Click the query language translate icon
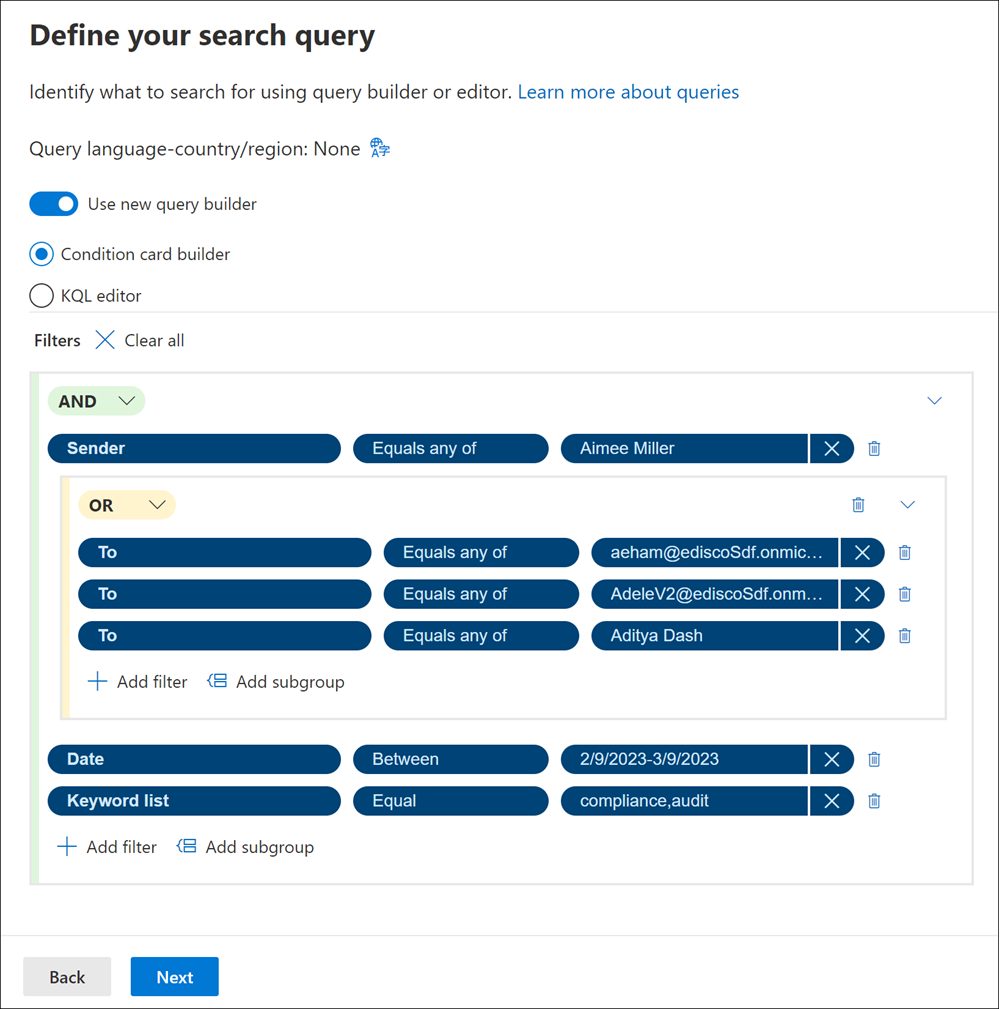 (x=378, y=147)
